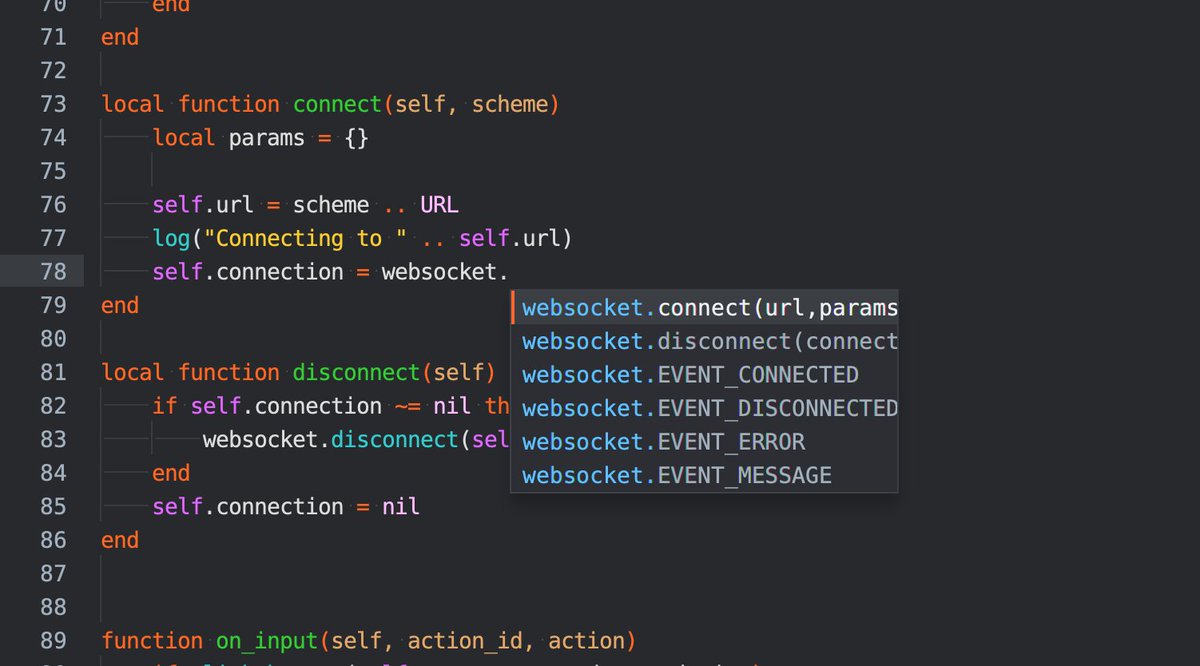The image size is (1200, 666).
Task: Choose websocket.disconnect(connect completion entry
Action: 704,341
